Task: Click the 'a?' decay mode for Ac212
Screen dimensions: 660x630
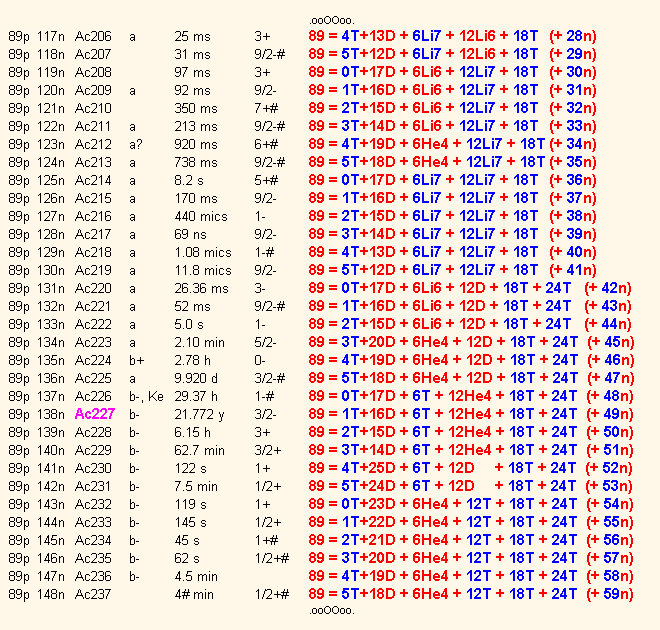Action: (x=135, y=144)
